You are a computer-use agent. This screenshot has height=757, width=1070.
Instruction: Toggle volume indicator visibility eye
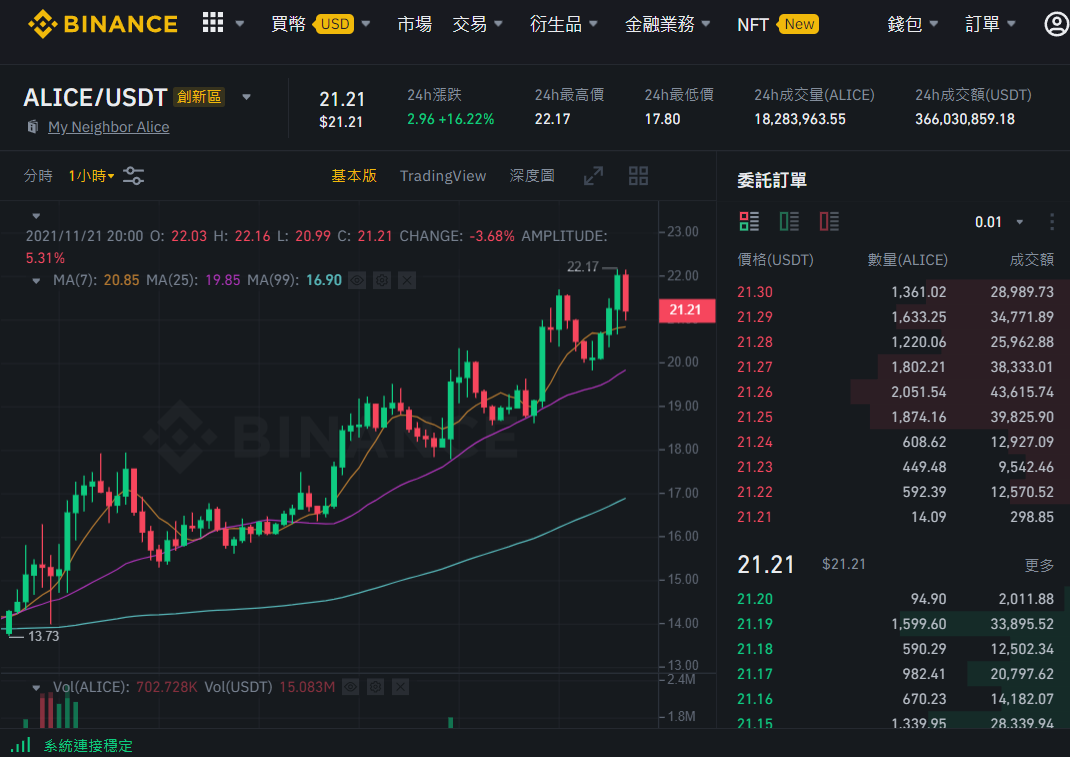(350, 687)
